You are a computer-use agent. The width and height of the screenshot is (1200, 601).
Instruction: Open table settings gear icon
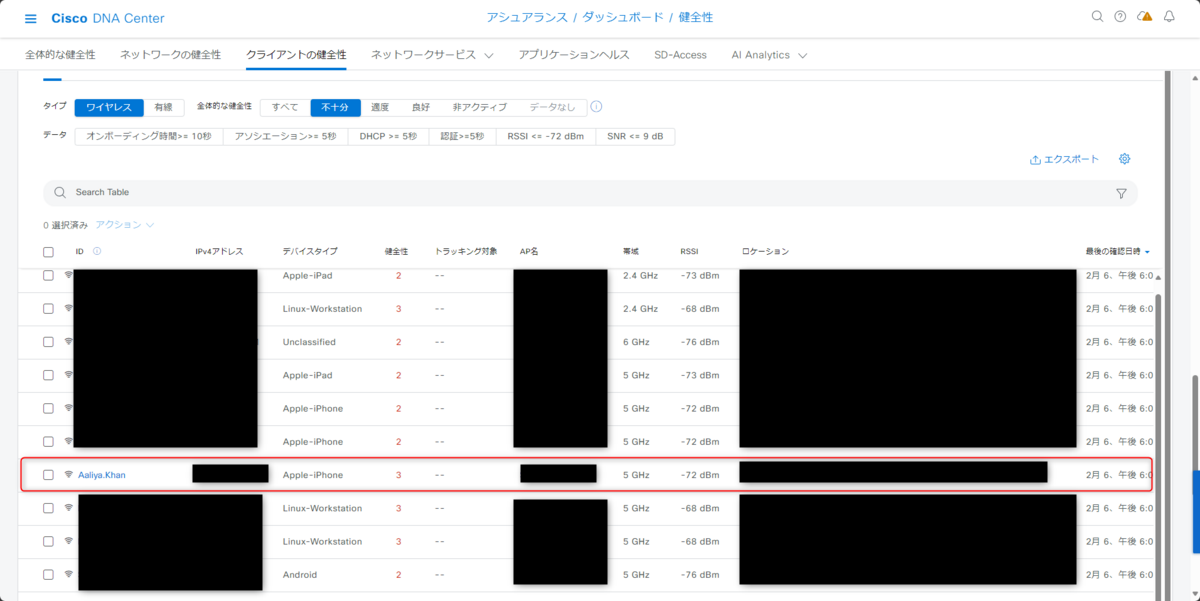coord(1125,159)
